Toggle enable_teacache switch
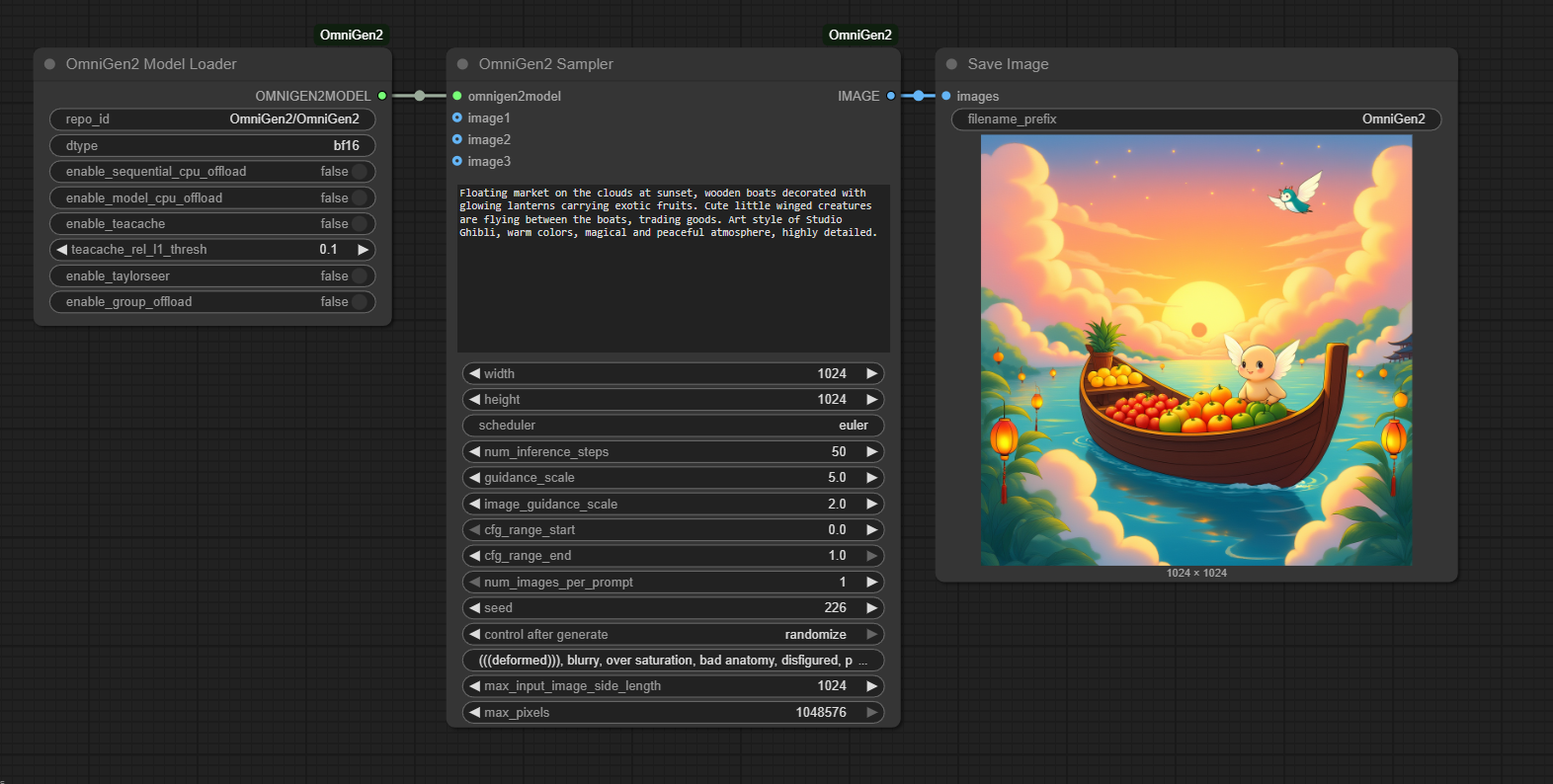Screen dimensions: 1553x784 point(360,224)
